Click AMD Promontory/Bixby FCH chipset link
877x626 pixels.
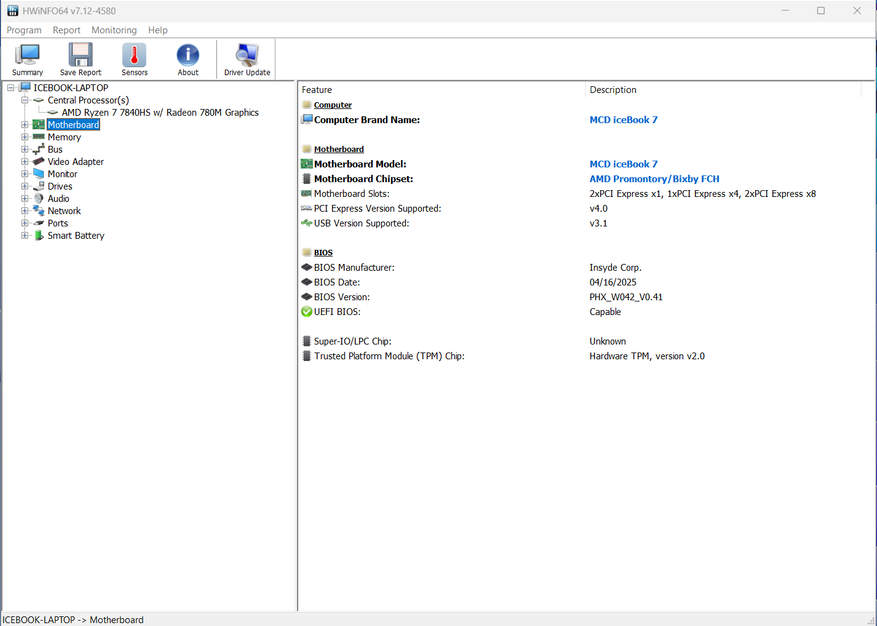654,179
